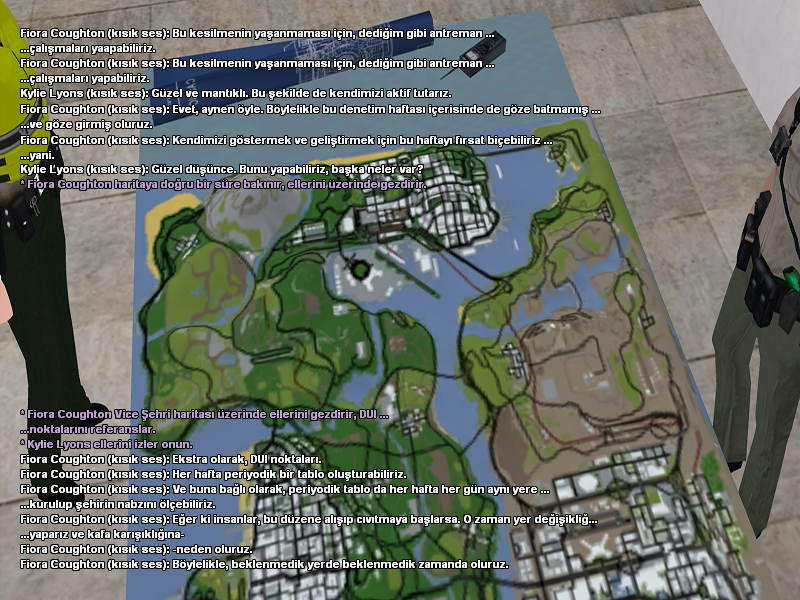Click line "...kurulup şehirin nabzını ölçebiliriz."
Viewport: 800px width, 600px height.
point(118,504)
